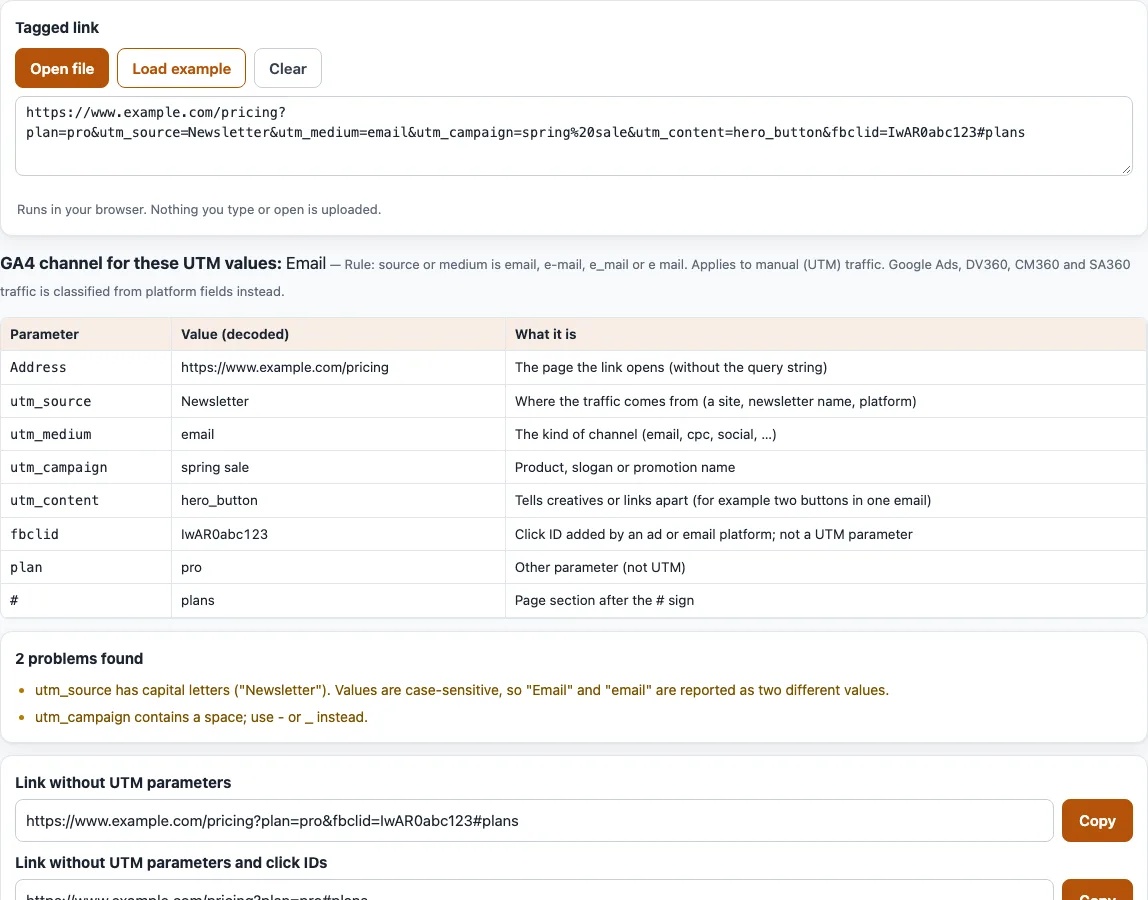Click 'The kind of channel' description
The width and height of the screenshot is (1148, 900).
pyautogui.click(x=645, y=434)
